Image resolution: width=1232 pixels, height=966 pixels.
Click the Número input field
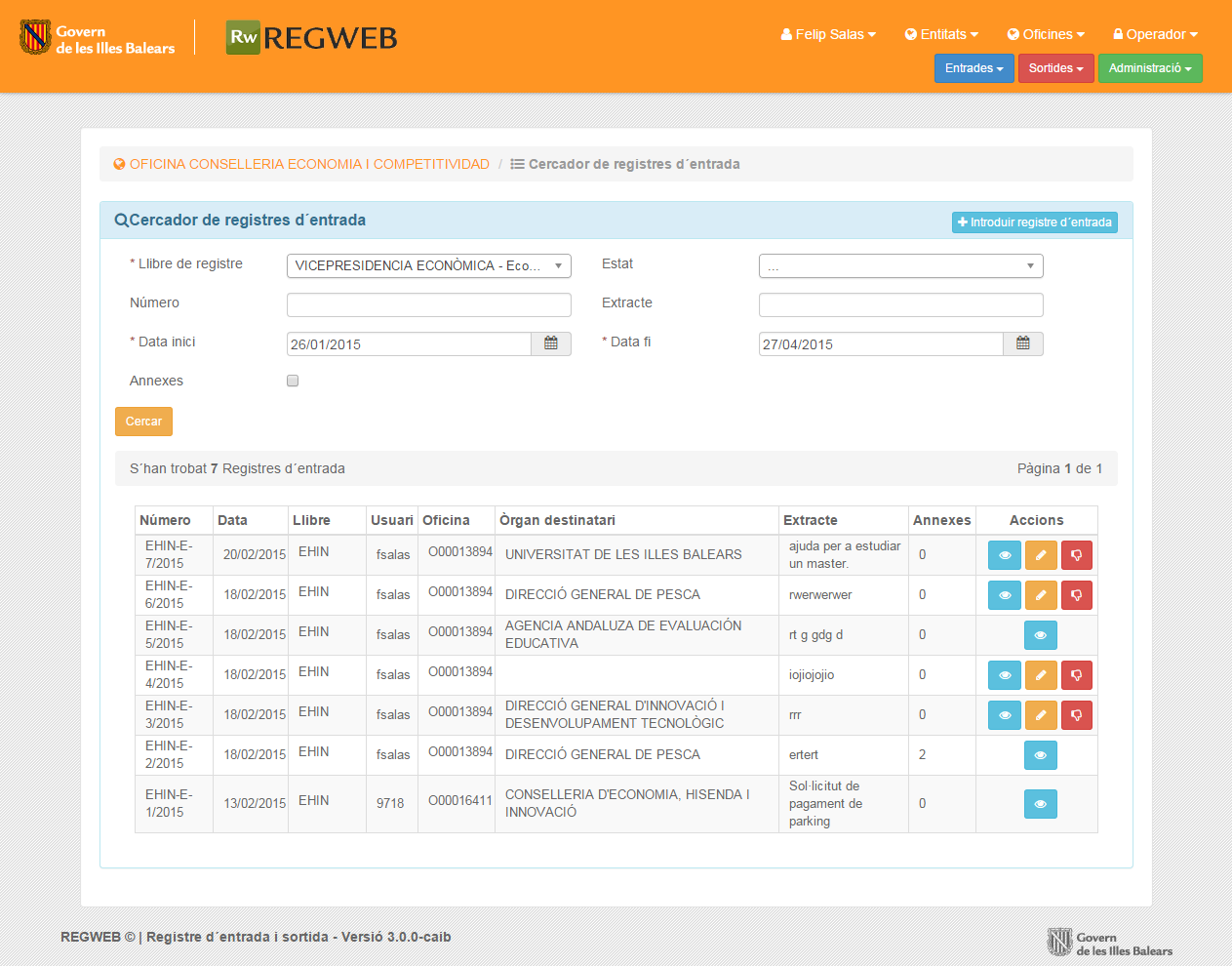tap(428, 304)
